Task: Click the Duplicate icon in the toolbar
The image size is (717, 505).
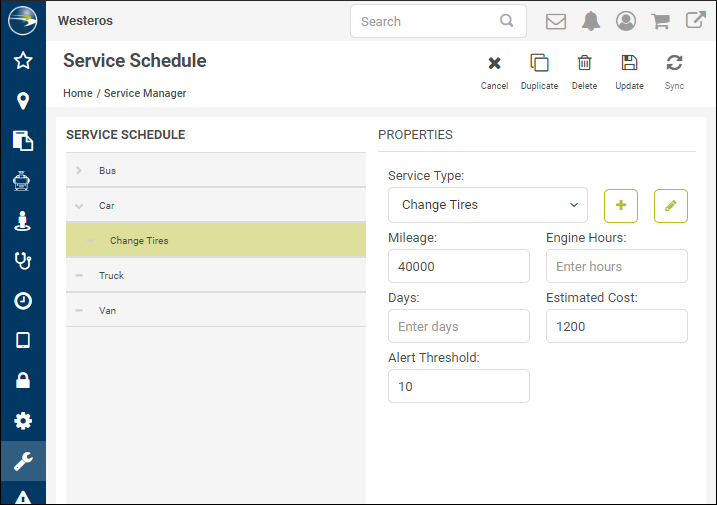Action: (x=539, y=64)
